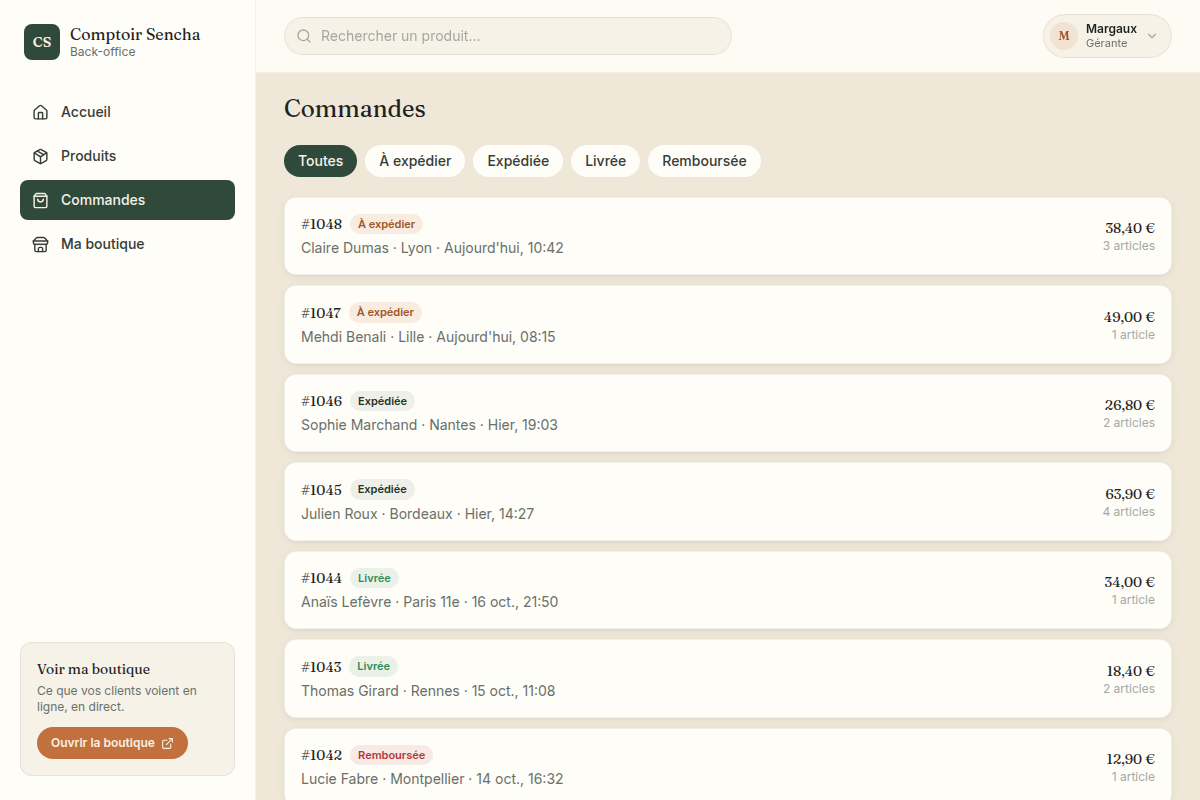Screen dimensions: 1200x800
Task: Open order #1045
Action: click(727, 501)
